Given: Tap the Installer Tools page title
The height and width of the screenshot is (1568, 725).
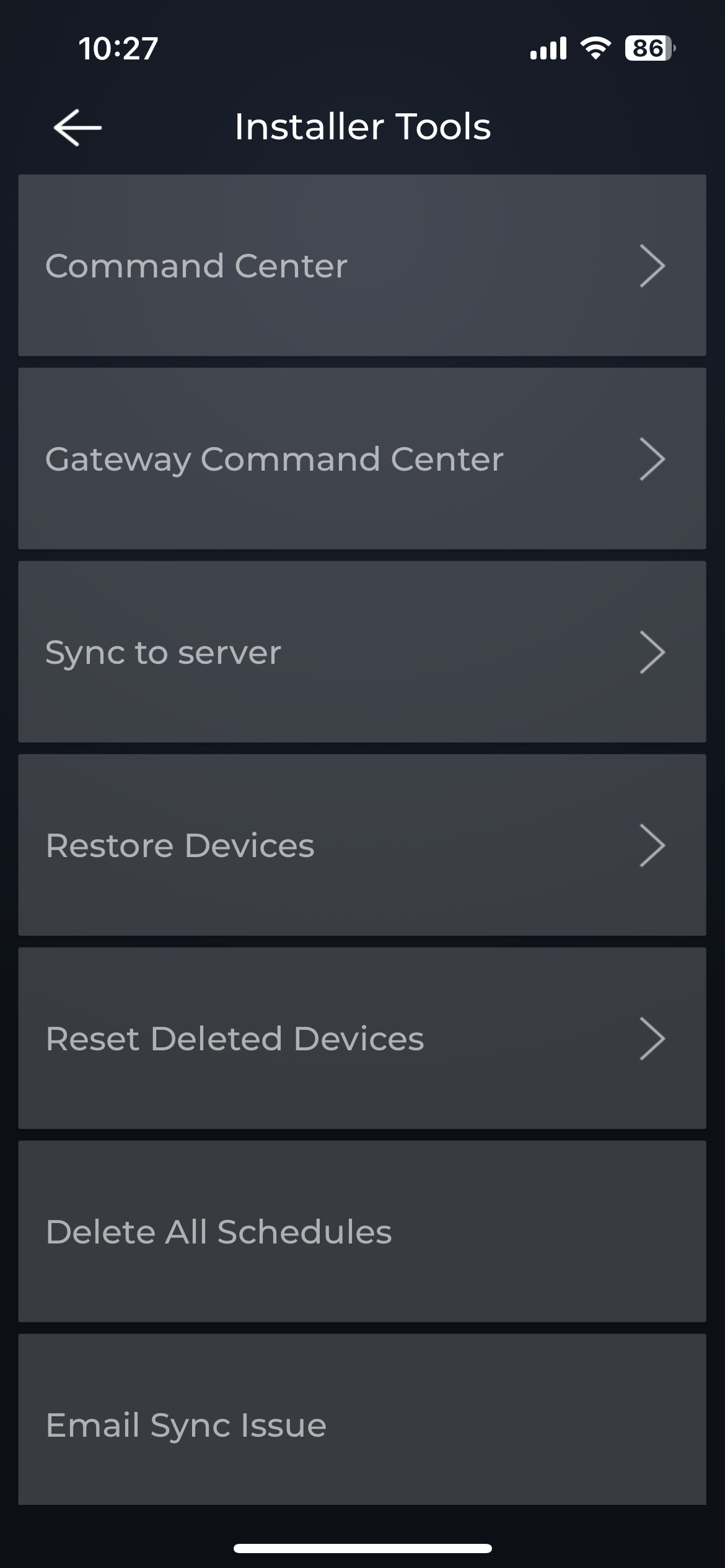Looking at the screenshot, I should [362, 127].
